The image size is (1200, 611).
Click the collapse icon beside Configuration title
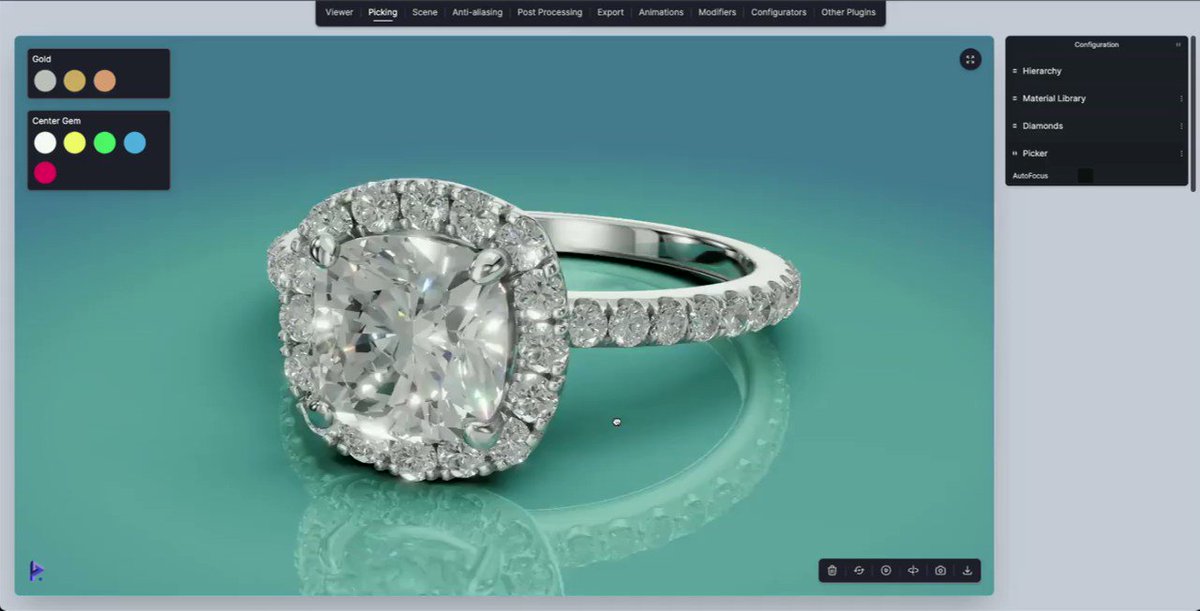1178,45
